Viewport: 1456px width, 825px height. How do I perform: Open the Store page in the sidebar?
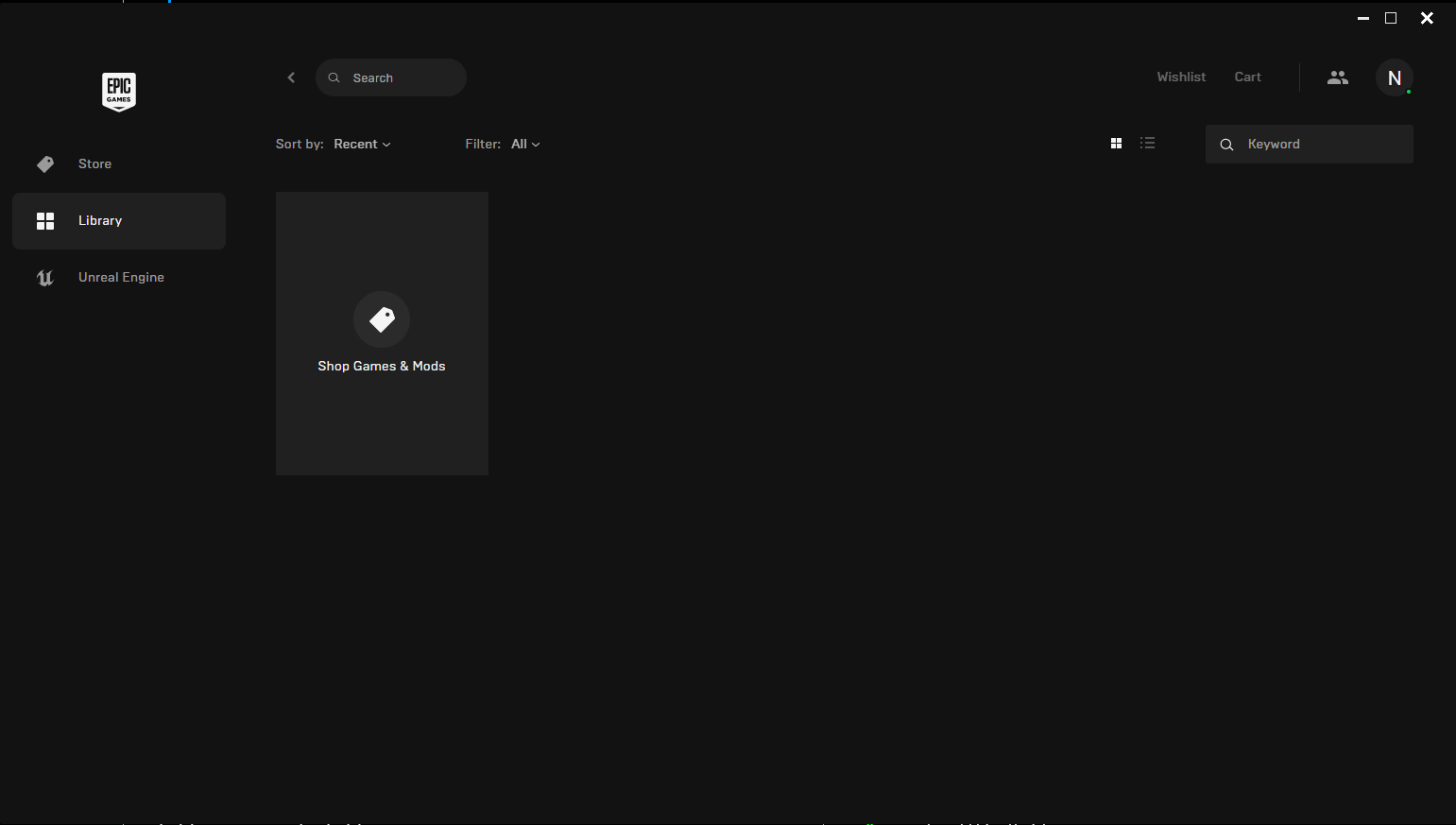click(119, 164)
